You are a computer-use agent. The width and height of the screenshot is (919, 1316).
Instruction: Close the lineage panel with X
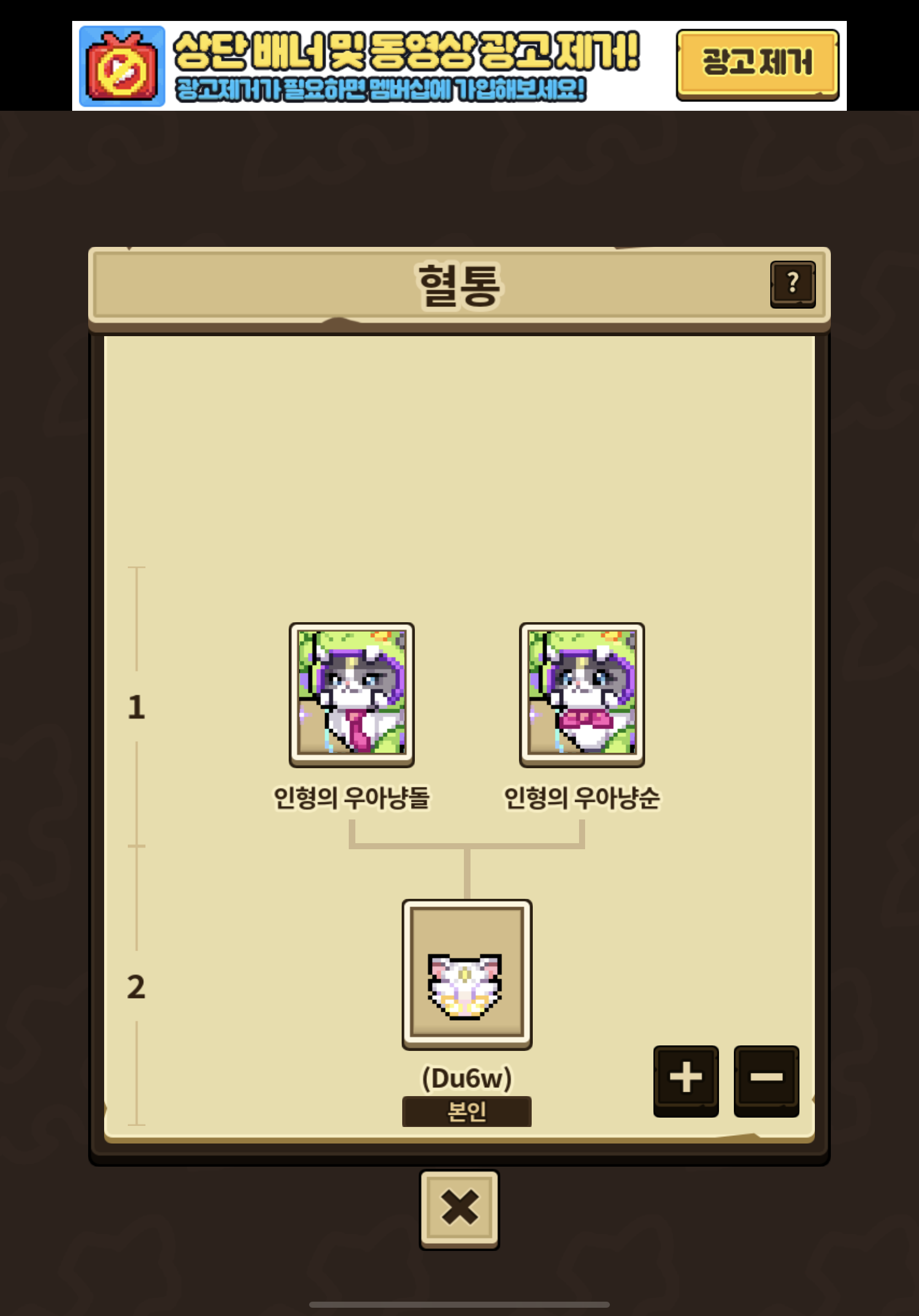pyautogui.click(x=459, y=1210)
